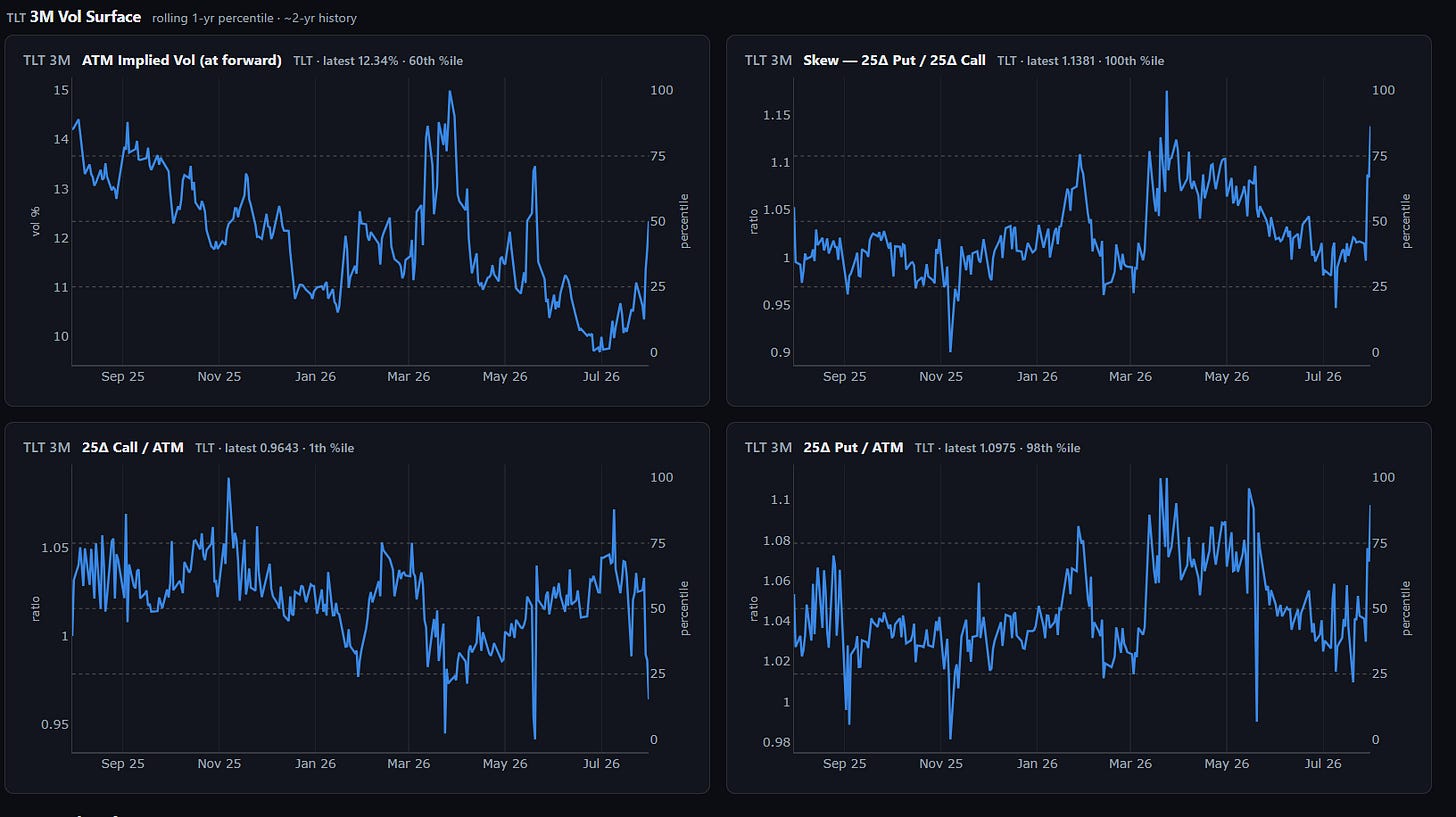
Task: Select the "25Δ Put / ATM" chart title
Action: click(x=853, y=447)
